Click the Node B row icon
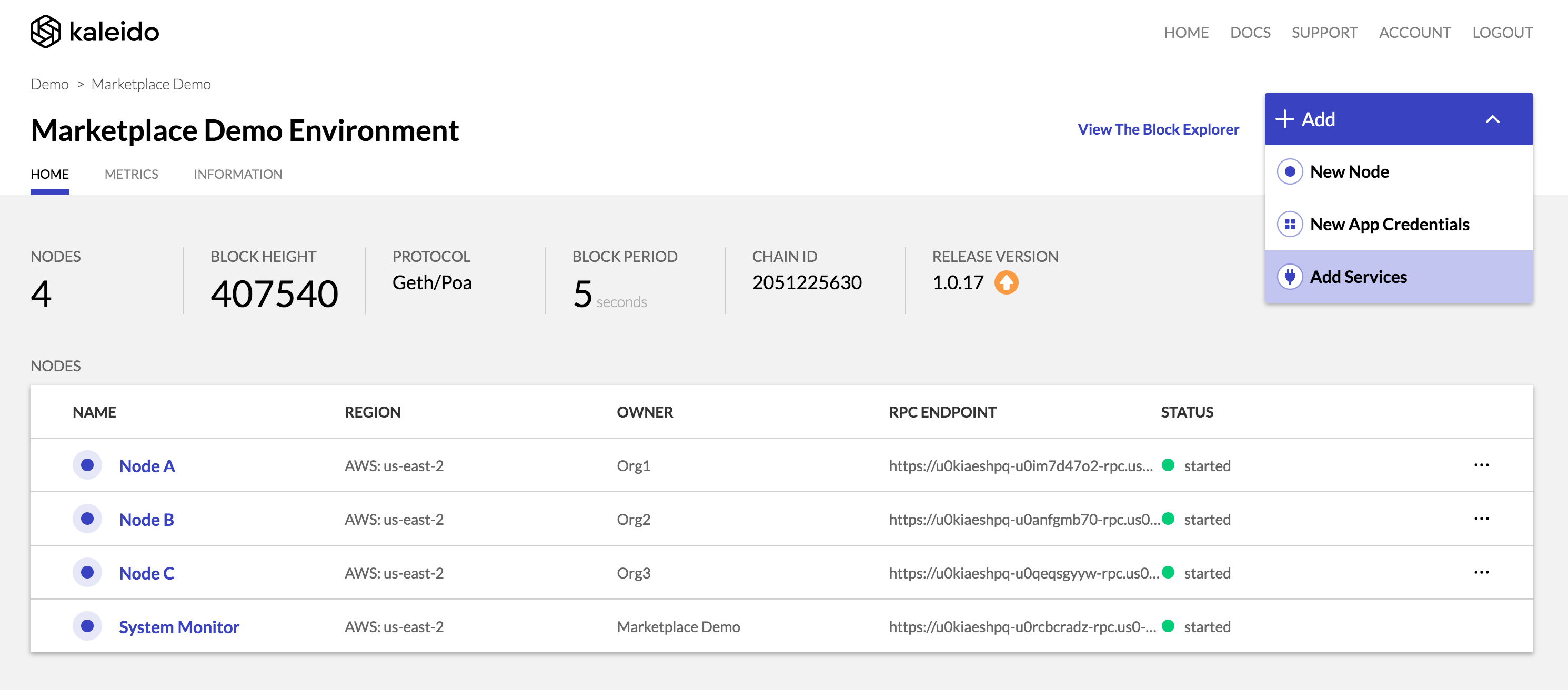Image resolution: width=1568 pixels, height=690 pixels. pyautogui.click(x=87, y=519)
